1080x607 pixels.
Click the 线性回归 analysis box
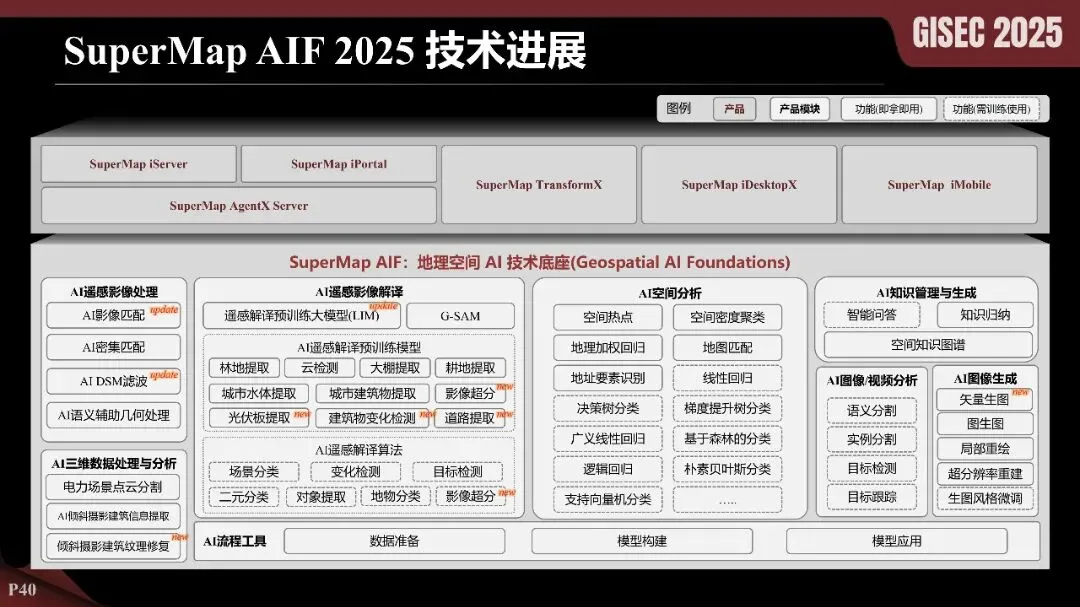(727, 378)
